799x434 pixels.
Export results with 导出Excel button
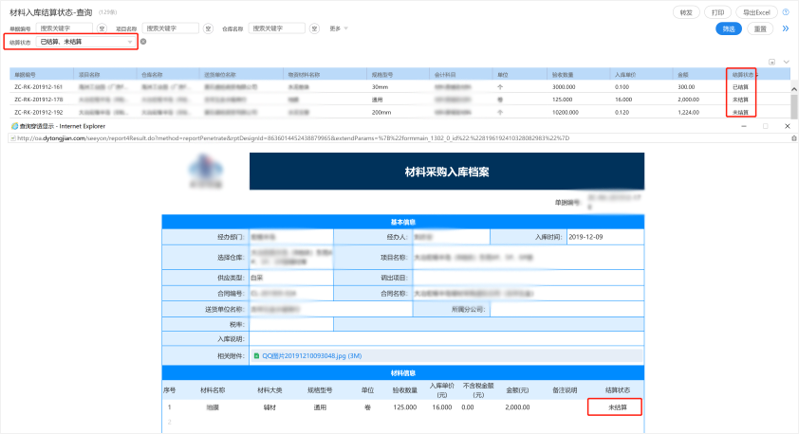coord(756,12)
